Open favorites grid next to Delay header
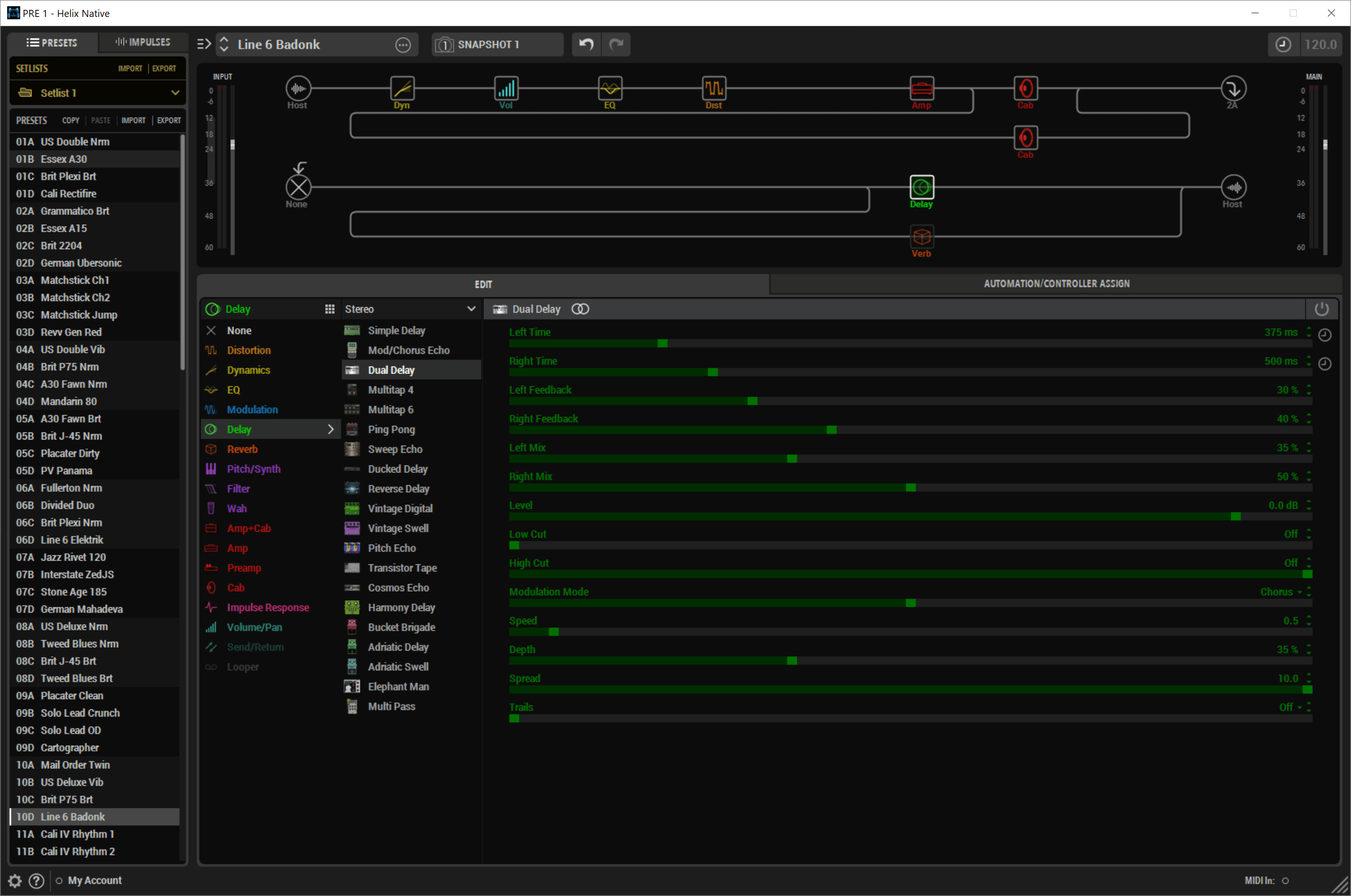The height and width of the screenshot is (896, 1351). (x=330, y=309)
